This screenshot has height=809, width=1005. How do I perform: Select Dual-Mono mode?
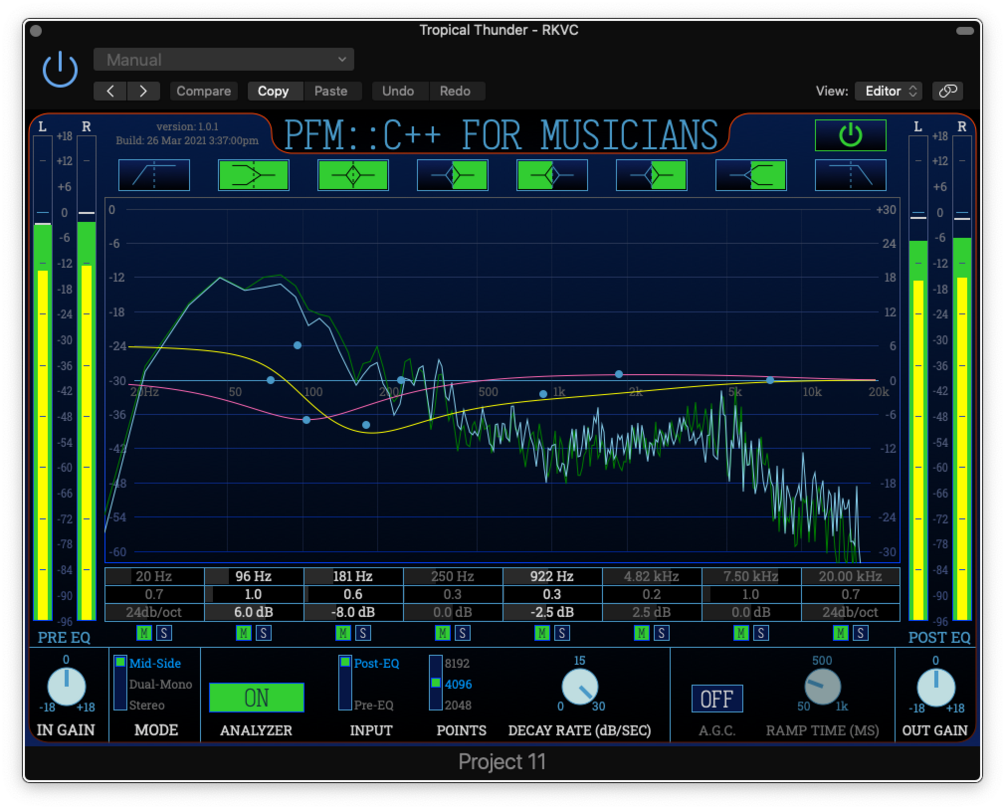pos(160,684)
